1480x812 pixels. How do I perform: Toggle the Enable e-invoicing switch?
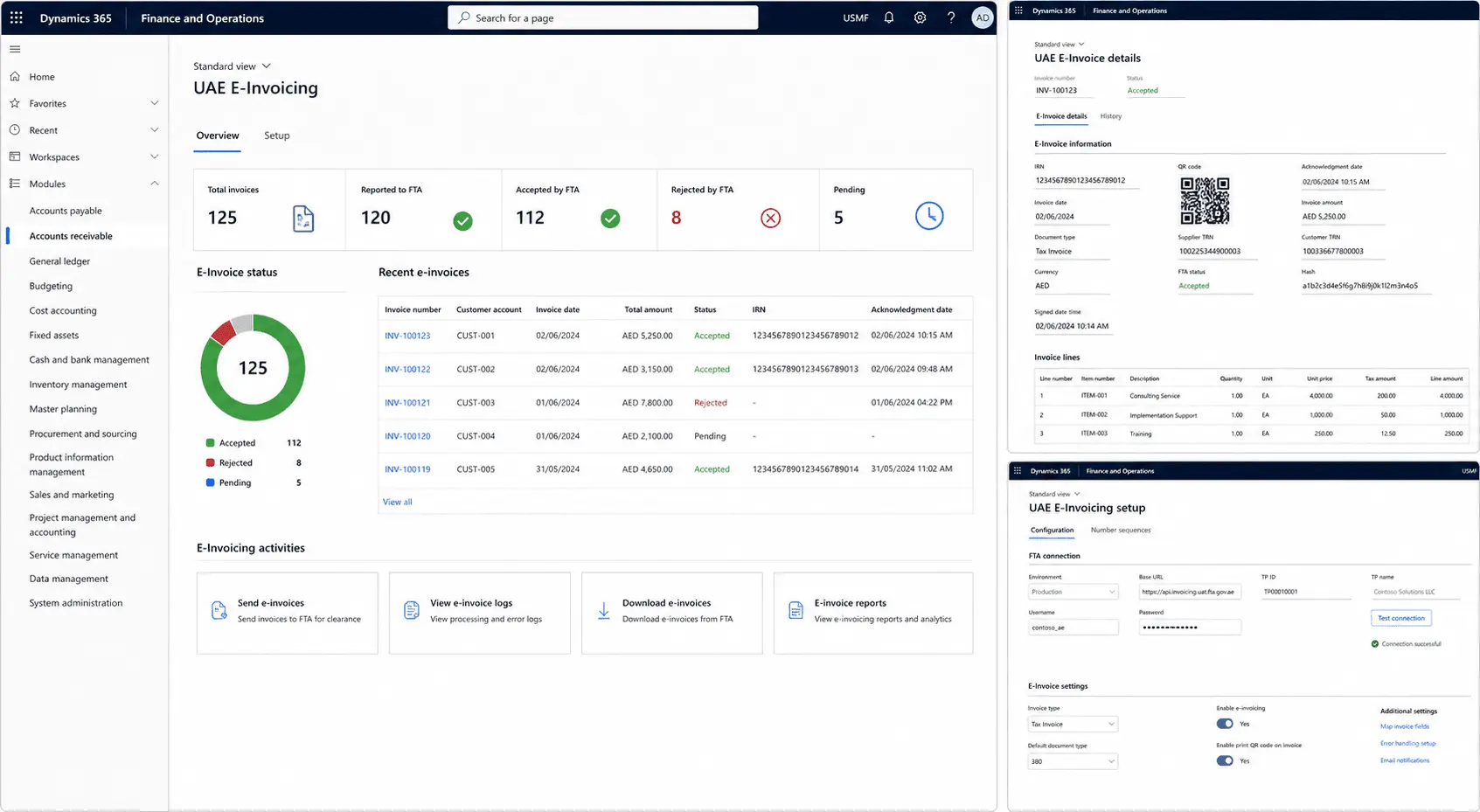pyautogui.click(x=1225, y=724)
